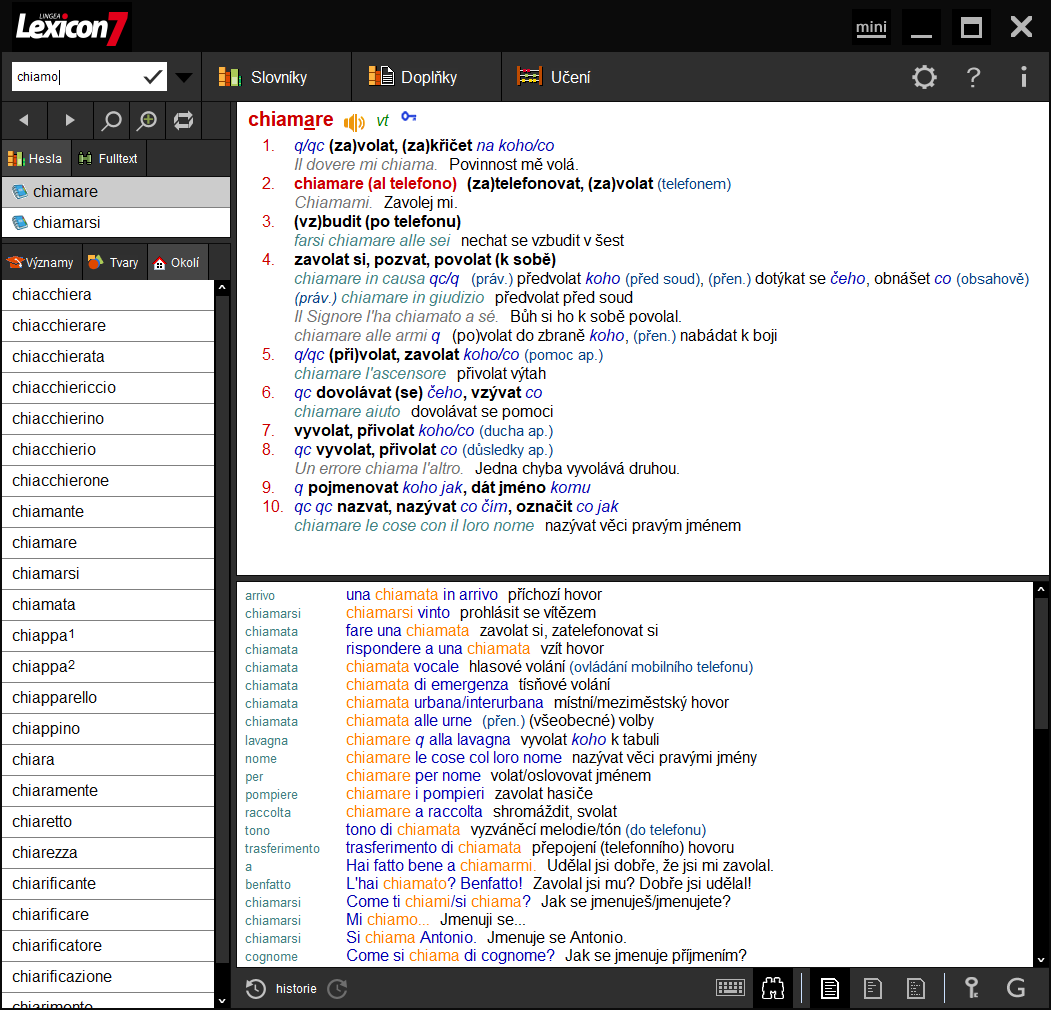Open help question mark
The width and height of the screenshot is (1051, 1010).
pyautogui.click(x=973, y=77)
